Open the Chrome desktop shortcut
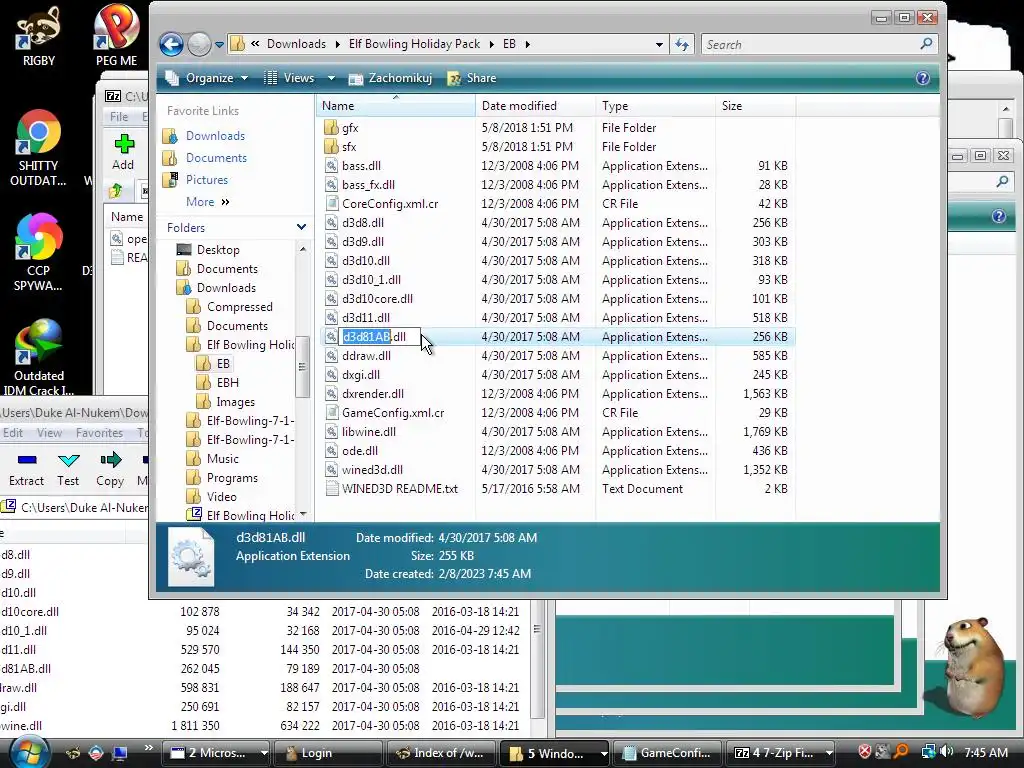Viewport: 1024px width, 768px height. pyautogui.click(x=38, y=149)
